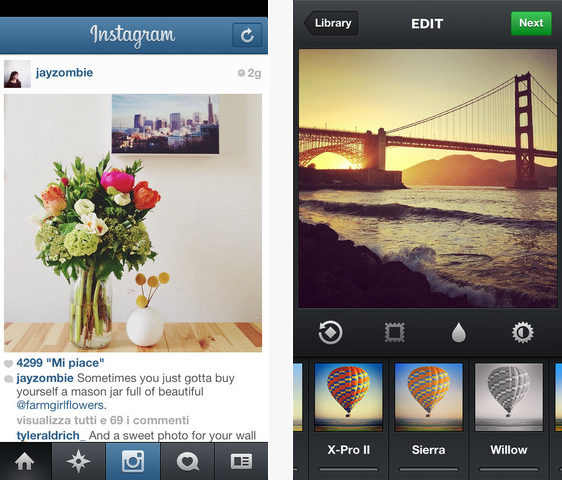The height and width of the screenshot is (480, 562).
Task: Open jayzombie's profile picture
Action: [x=17, y=74]
